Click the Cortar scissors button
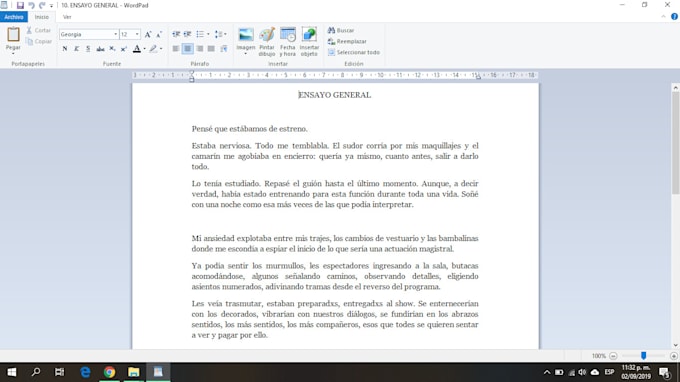 38,30
